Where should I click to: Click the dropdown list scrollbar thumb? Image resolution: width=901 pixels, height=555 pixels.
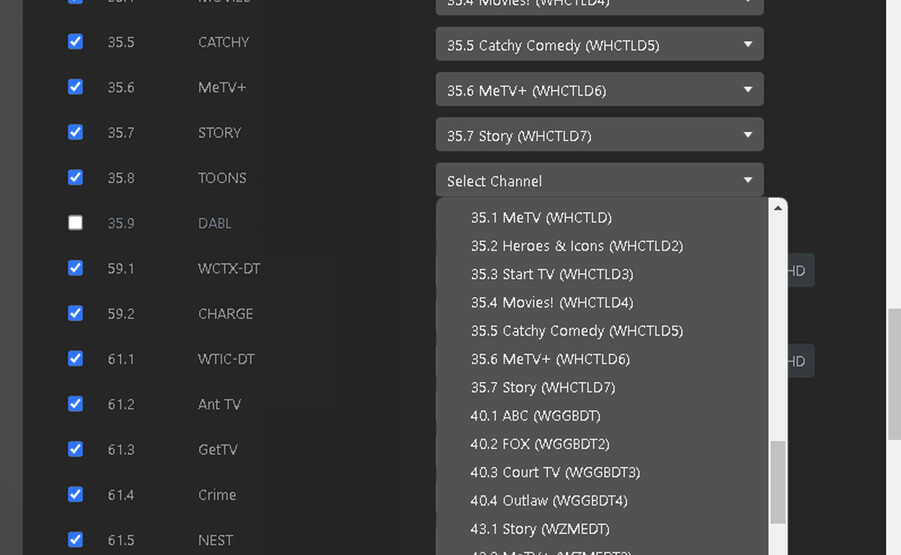[778, 482]
